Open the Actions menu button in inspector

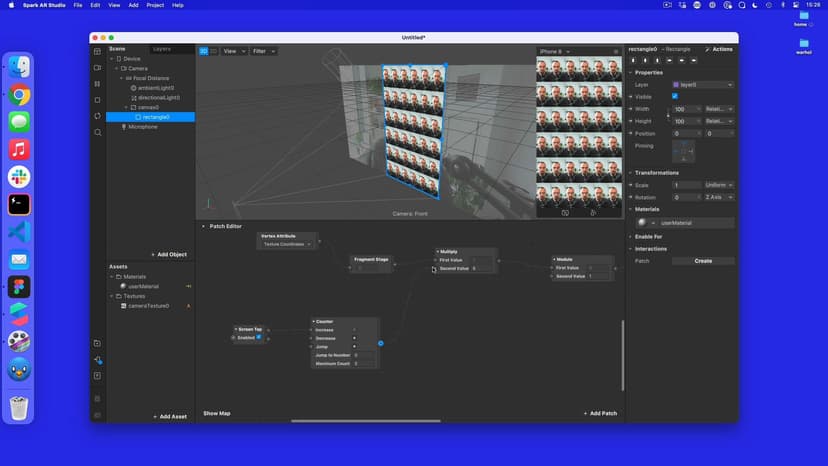point(719,49)
